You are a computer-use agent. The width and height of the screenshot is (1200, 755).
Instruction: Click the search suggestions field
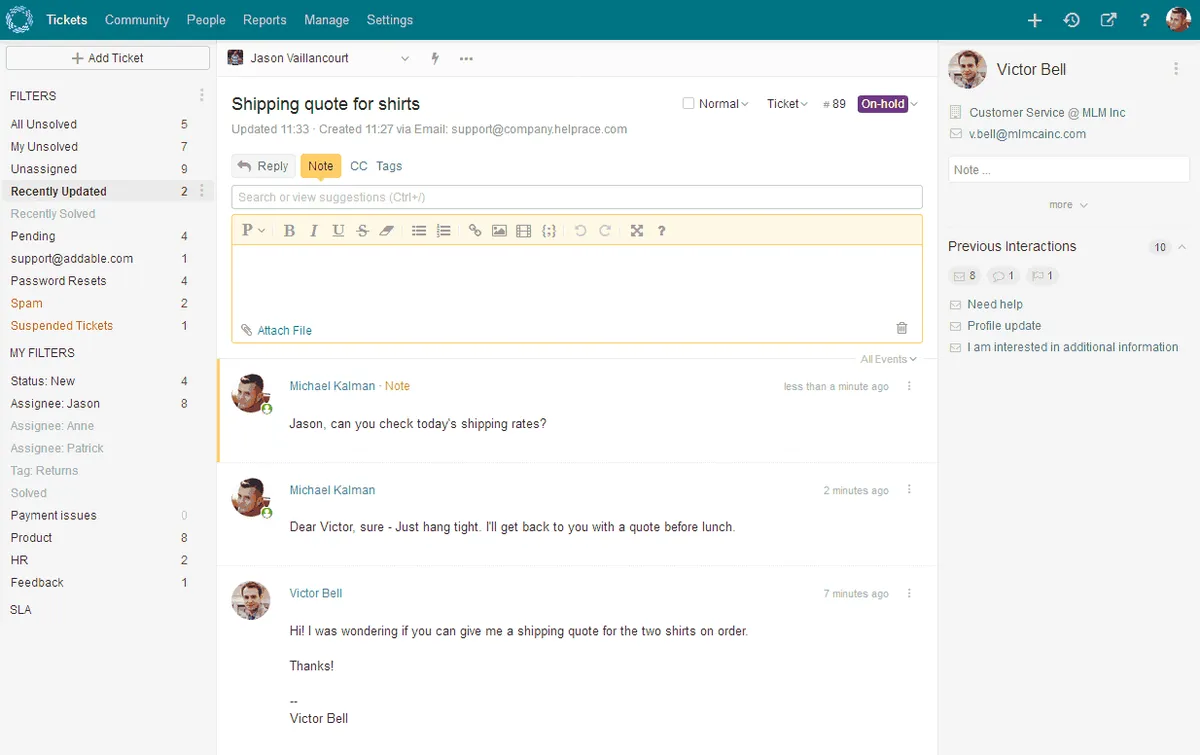[x=577, y=197]
